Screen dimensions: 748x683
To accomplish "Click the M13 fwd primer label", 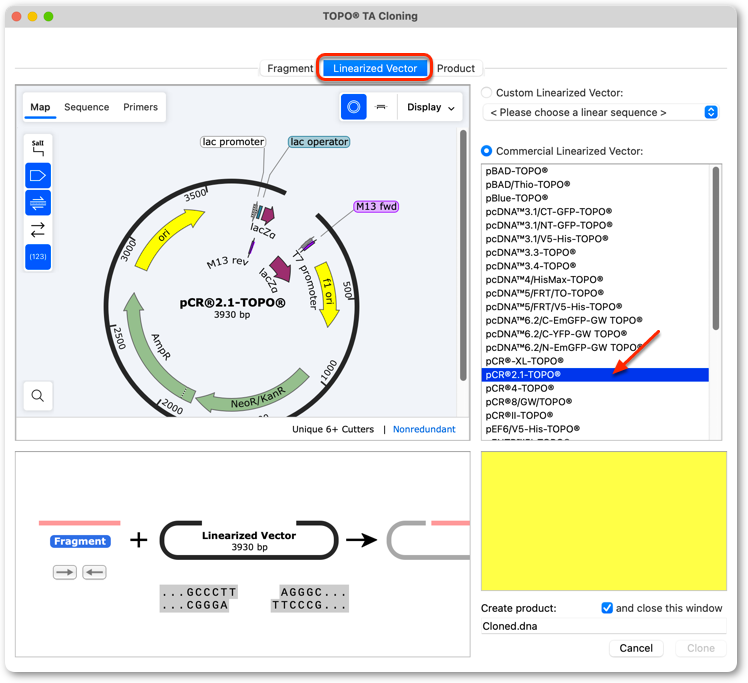I will (376, 207).
